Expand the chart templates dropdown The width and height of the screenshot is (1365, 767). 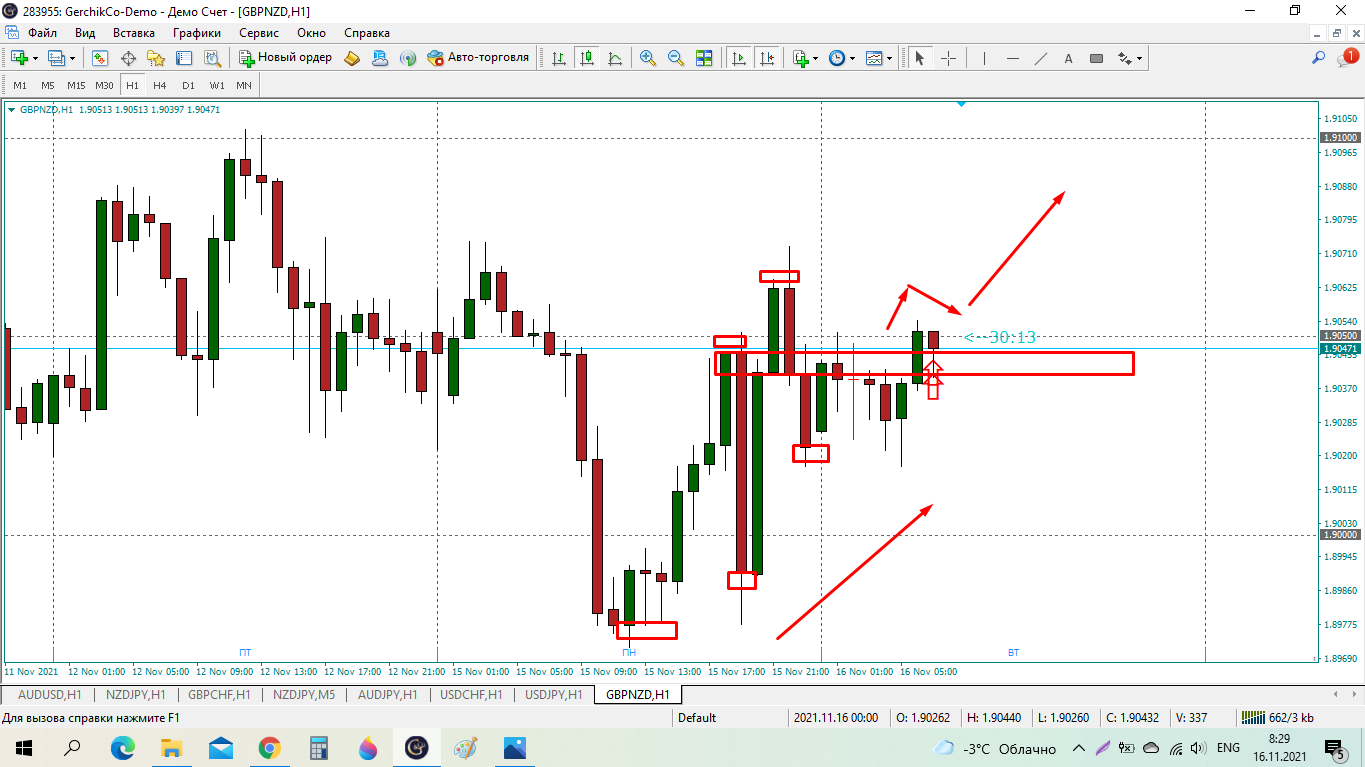[x=889, y=58]
